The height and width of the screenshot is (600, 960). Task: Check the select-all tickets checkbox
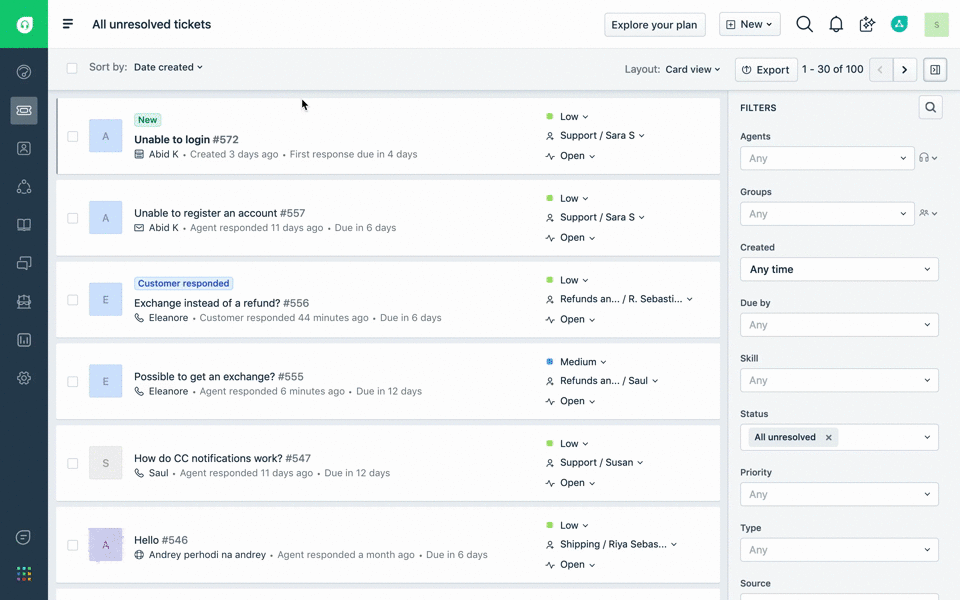72,68
